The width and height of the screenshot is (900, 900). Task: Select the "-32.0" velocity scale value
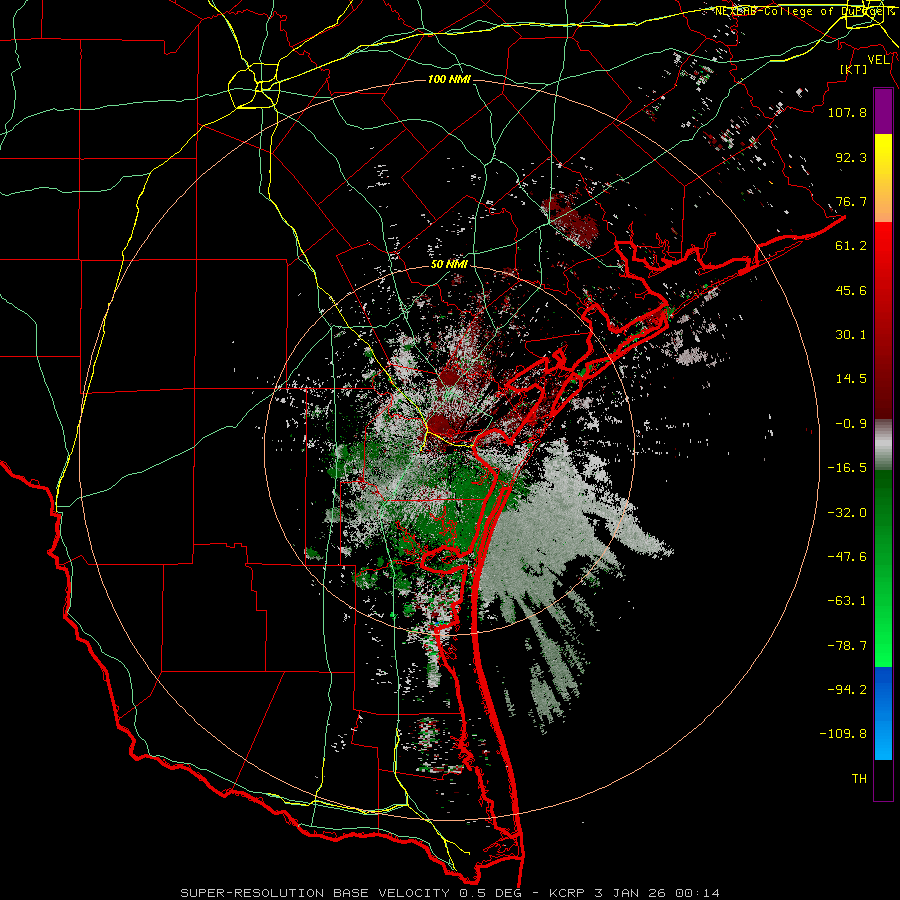pyautogui.click(x=847, y=513)
